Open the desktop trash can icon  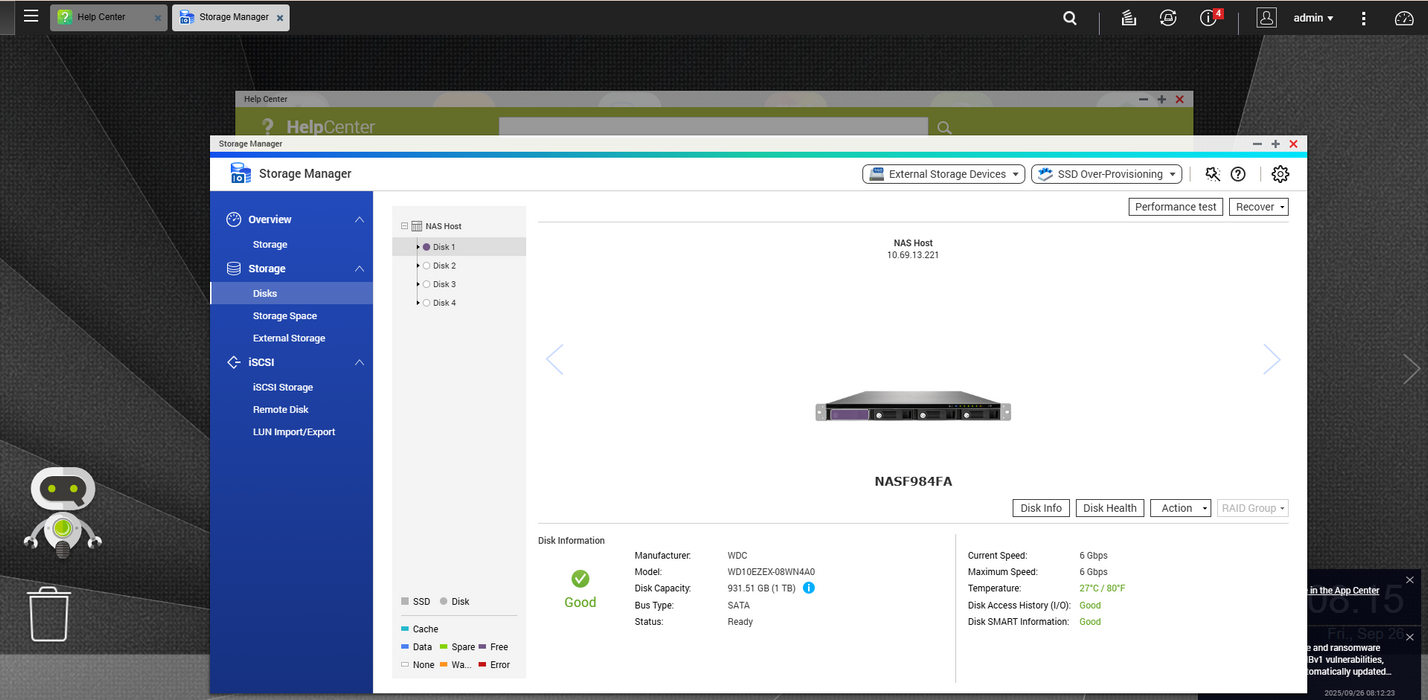click(x=49, y=613)
